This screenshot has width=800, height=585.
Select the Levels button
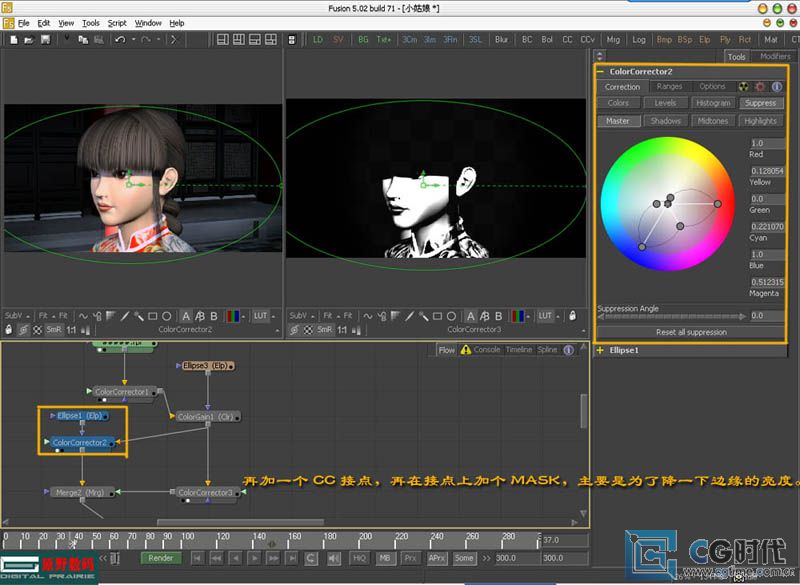665,103
